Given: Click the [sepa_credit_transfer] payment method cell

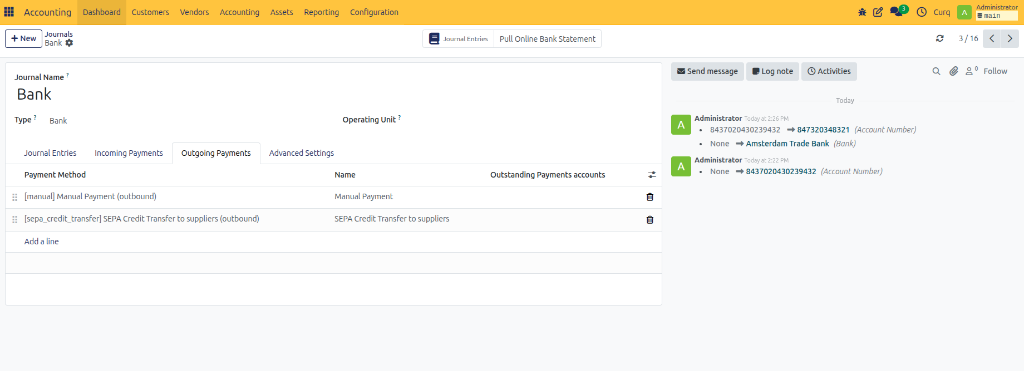Looking at the screenshot, I should pyautogui.click(x=175, y=219).
